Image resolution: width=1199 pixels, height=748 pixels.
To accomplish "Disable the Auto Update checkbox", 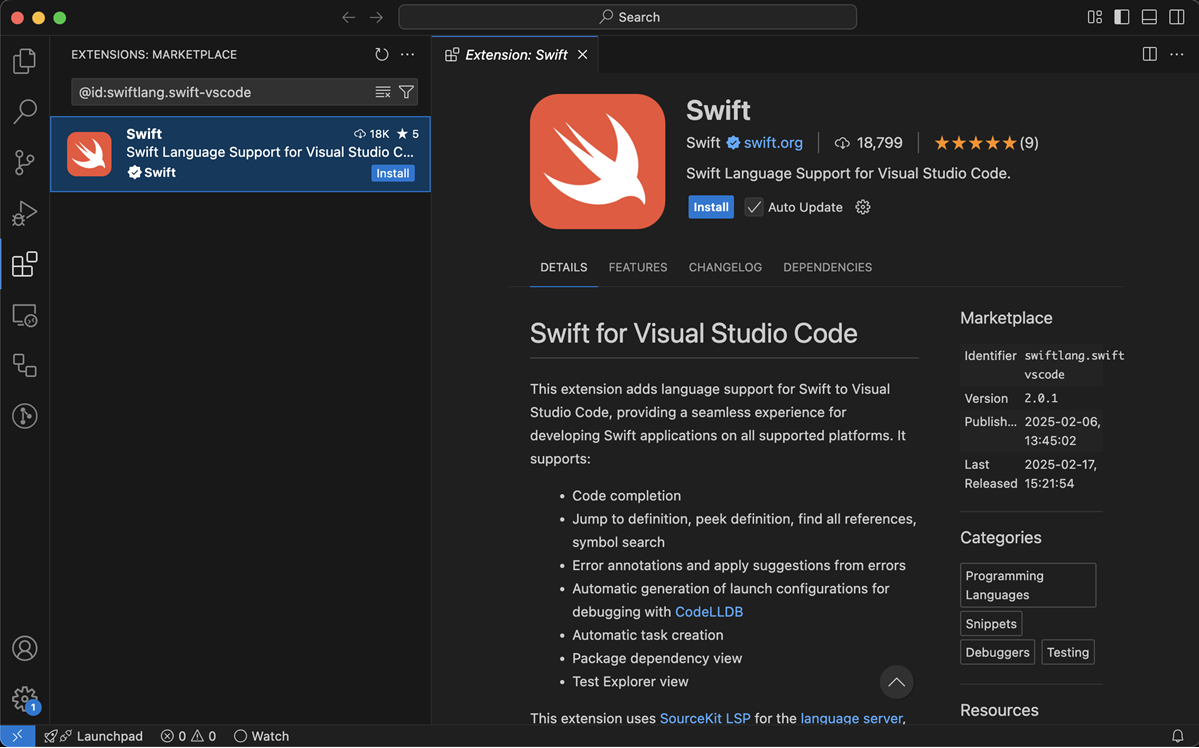I will tap(753, 207).
